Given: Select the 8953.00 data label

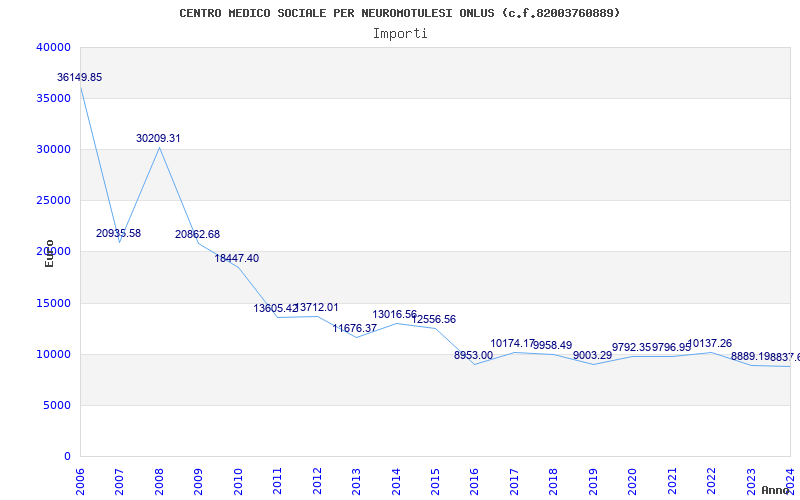Looking at the screenshot, I should [x=473, y=355].
